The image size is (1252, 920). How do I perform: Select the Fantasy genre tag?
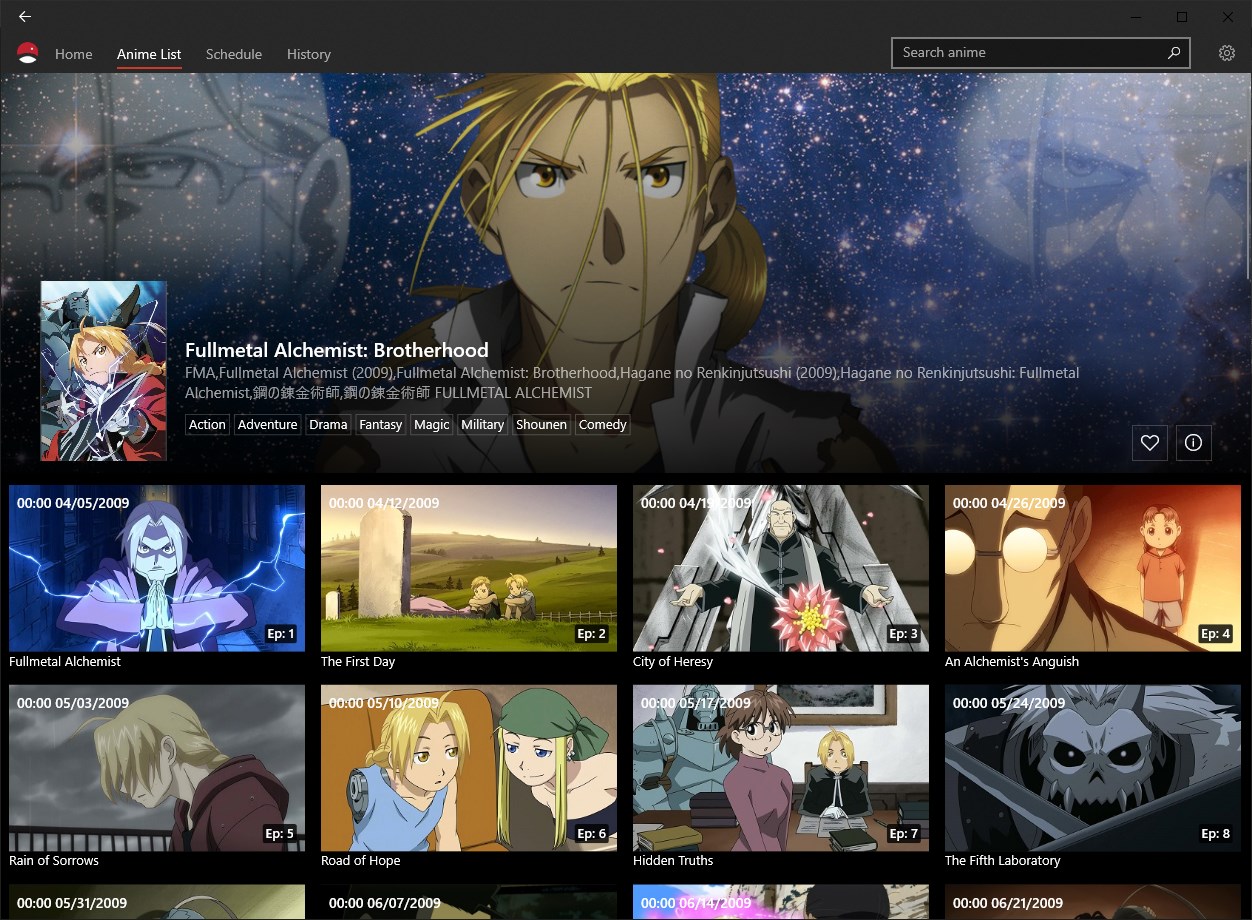381,425
